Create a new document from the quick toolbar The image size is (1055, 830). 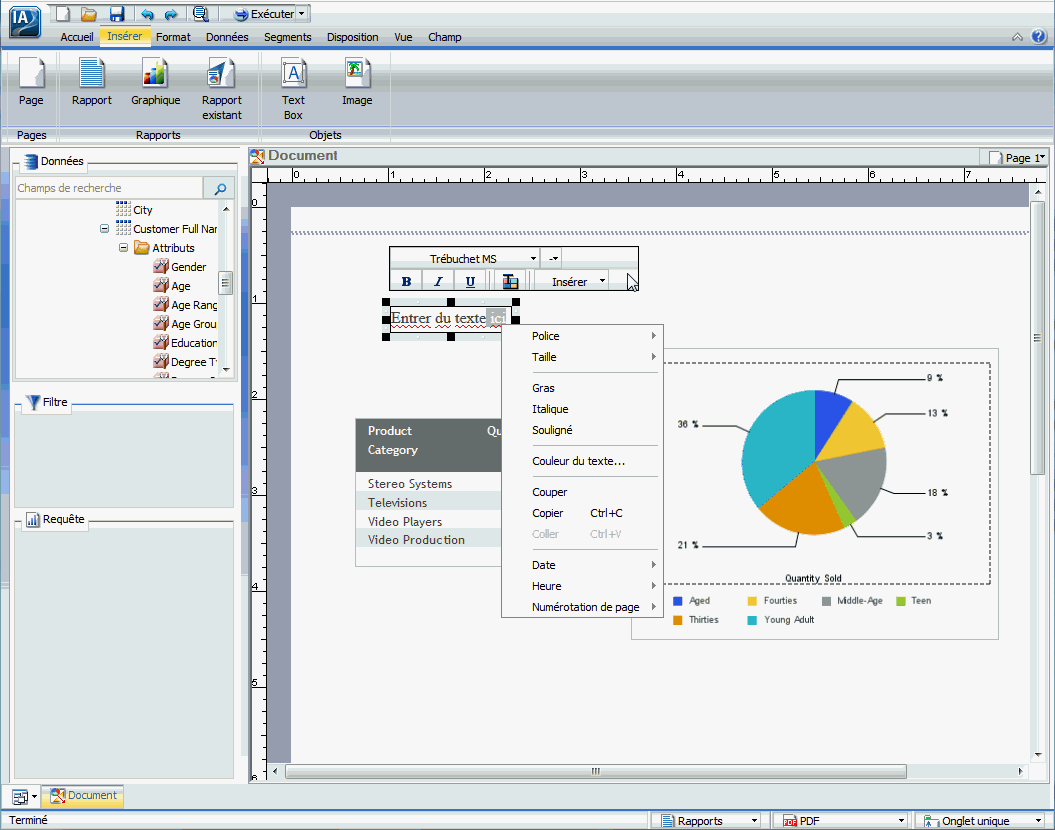(x=63, y=13)
